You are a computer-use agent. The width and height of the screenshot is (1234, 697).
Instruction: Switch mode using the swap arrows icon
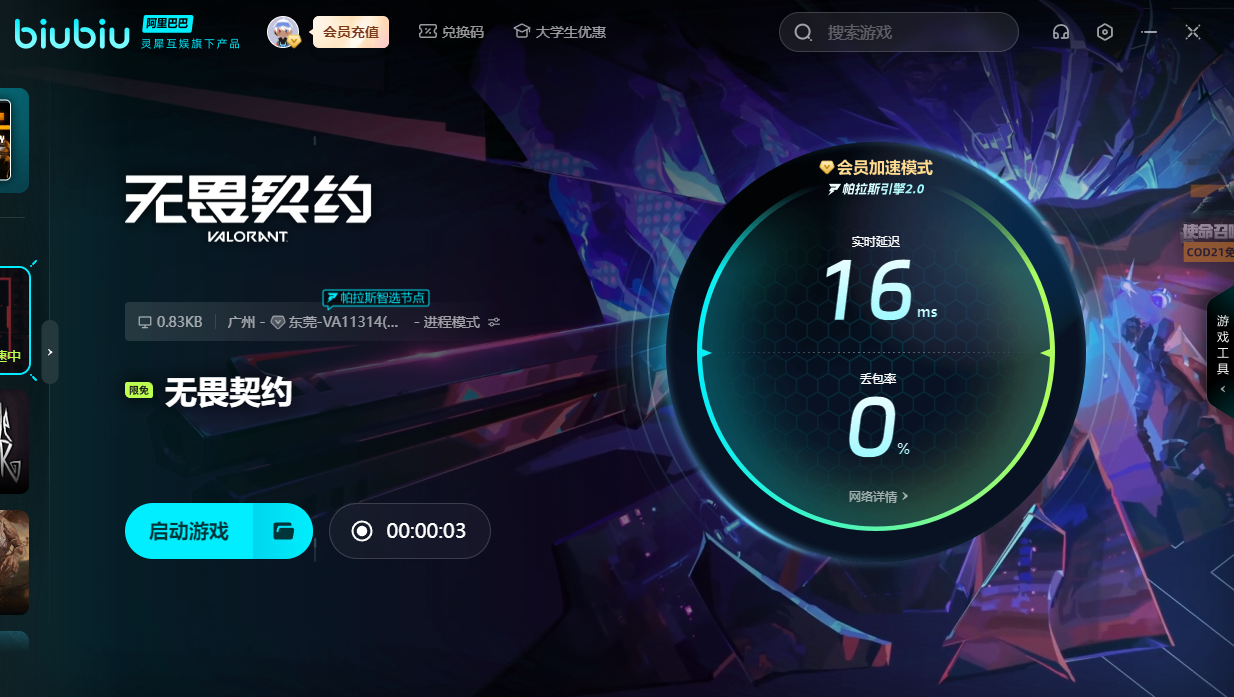[x=494, y=322]
